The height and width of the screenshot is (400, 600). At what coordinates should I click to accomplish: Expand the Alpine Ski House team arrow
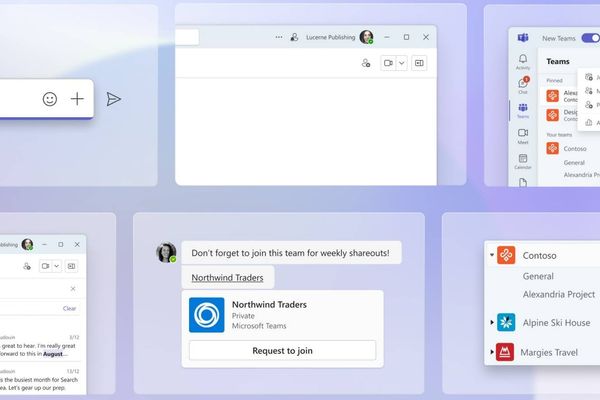pyautogui.click(x=492, y=322)
